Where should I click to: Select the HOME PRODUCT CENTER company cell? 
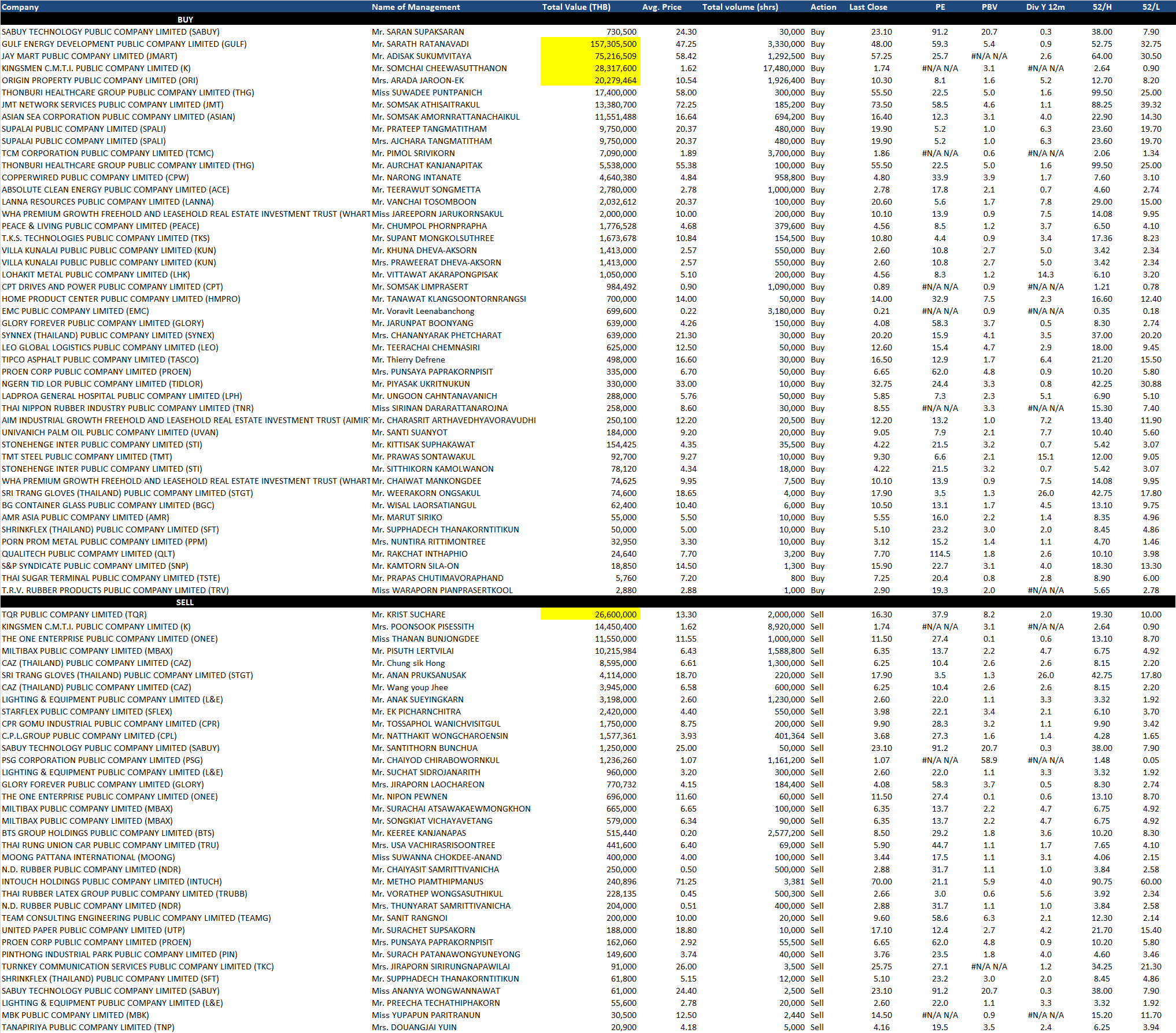click(121, 299)
